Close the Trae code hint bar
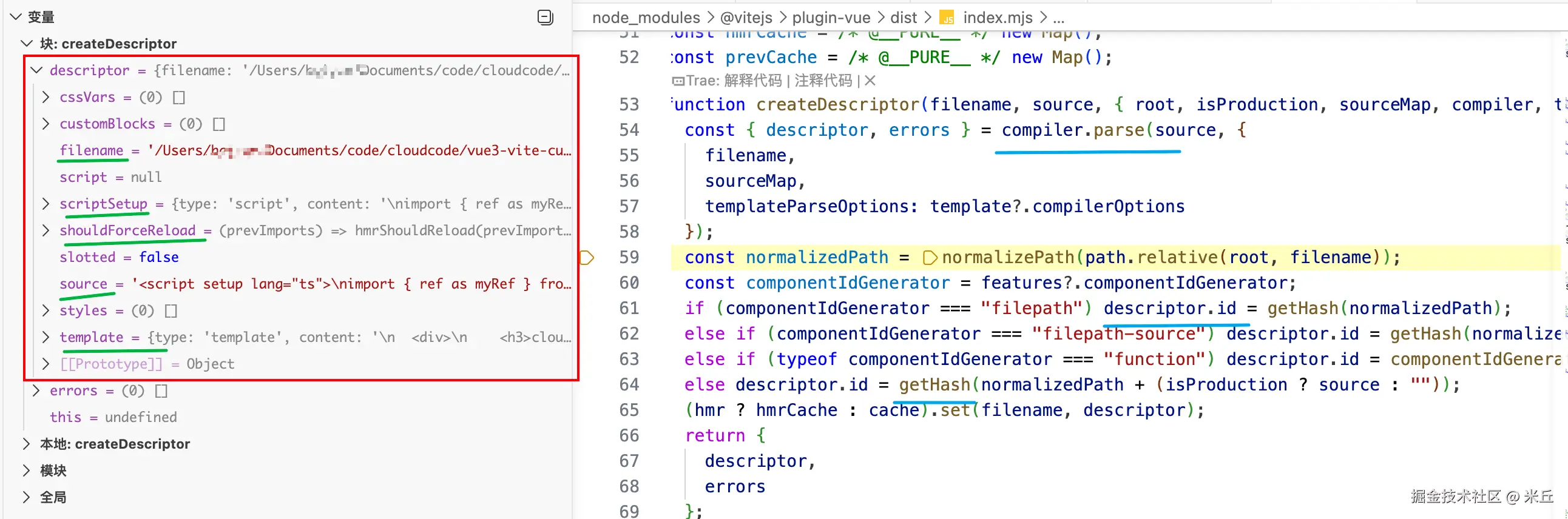The image size is (1568, 519). (870, 80)
